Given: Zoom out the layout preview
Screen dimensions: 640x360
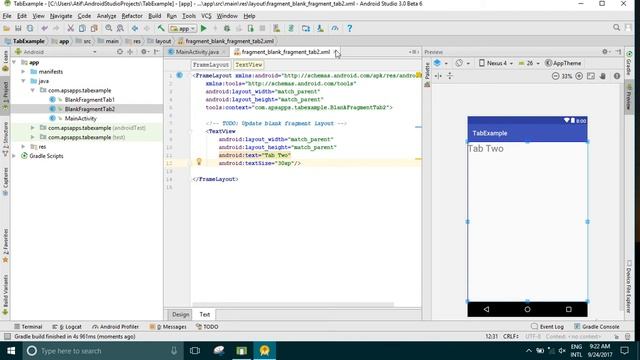Looking at the screenshot, I should pos(555,76).
